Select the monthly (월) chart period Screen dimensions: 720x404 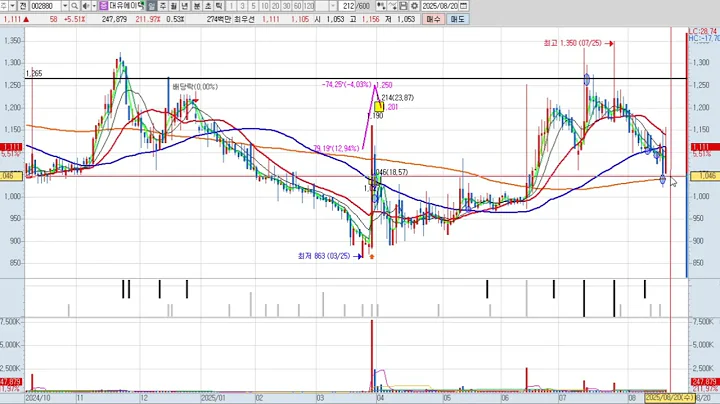click(174, 6)
